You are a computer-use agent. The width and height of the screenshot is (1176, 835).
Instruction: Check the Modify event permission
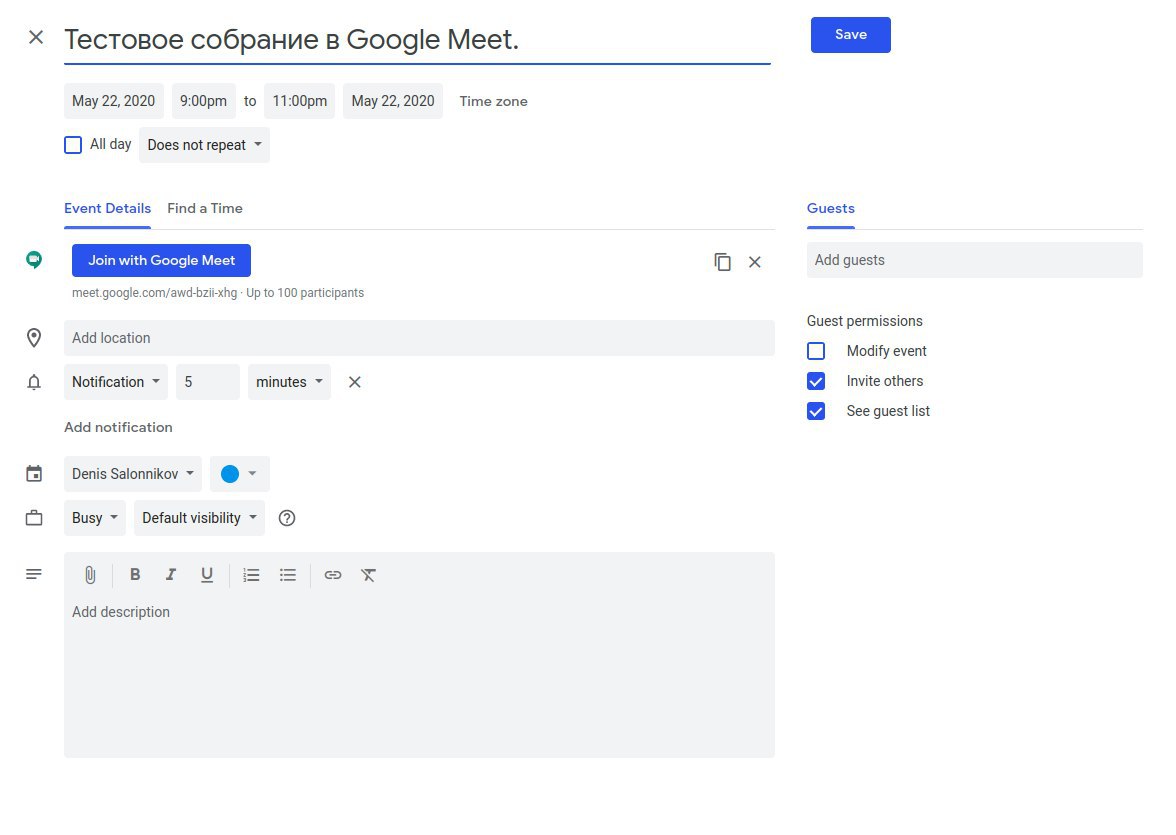tap(816, 351)
